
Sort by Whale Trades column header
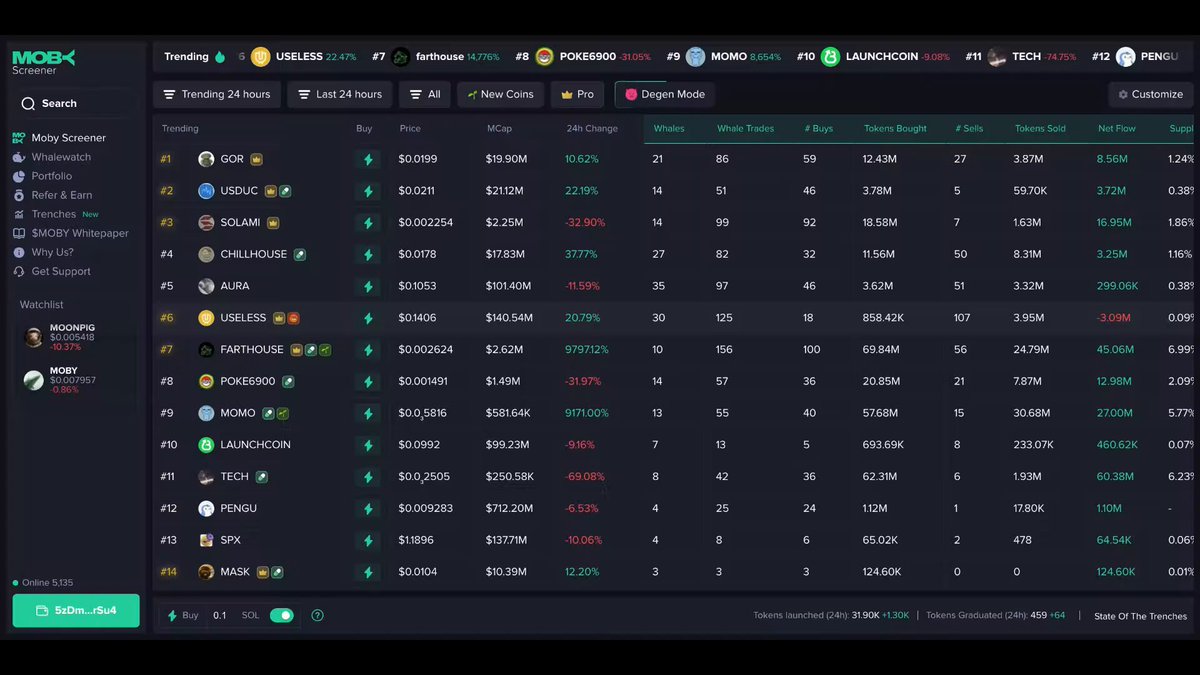tap(745, 128)
